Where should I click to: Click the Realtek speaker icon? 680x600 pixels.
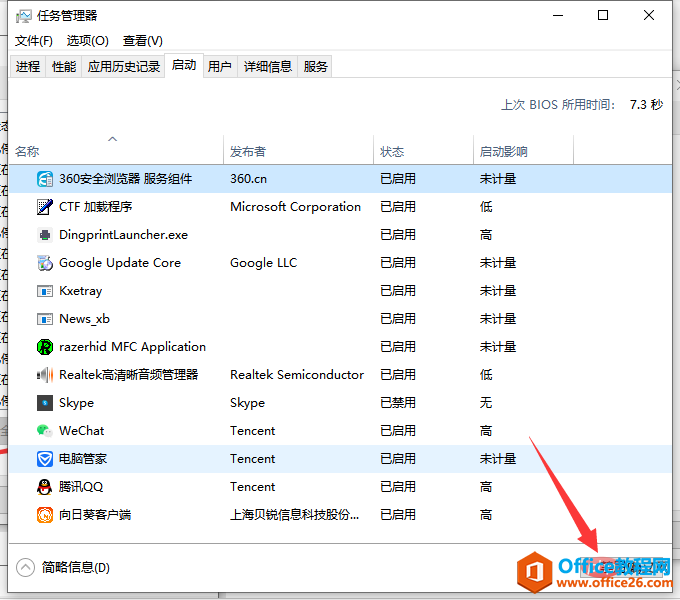coord(45,375)
